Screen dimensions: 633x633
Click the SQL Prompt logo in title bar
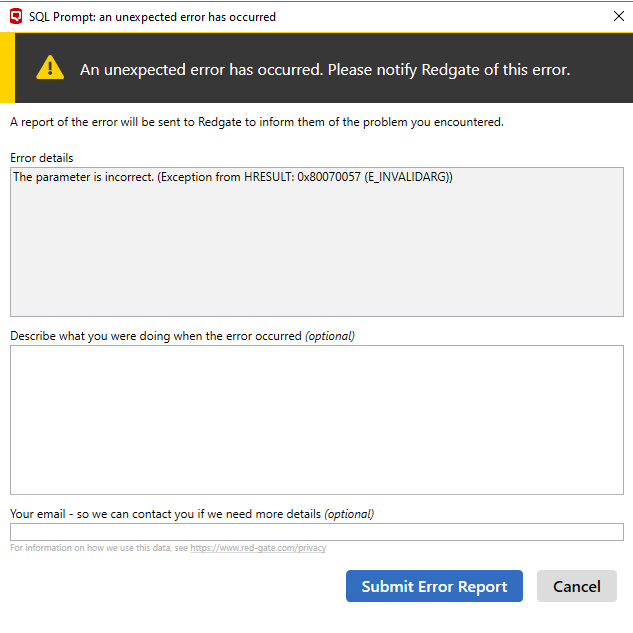(x=15, y=16)
